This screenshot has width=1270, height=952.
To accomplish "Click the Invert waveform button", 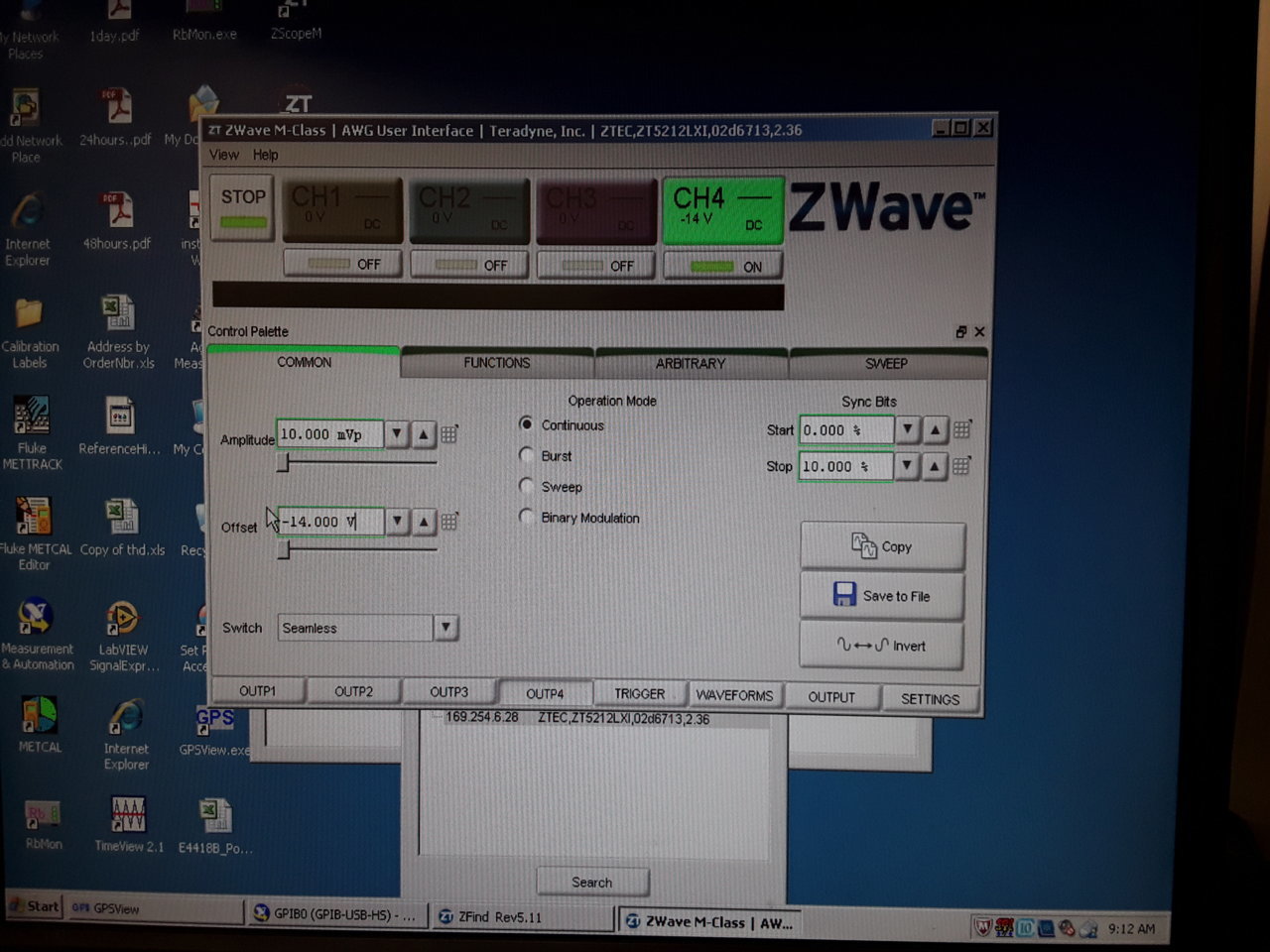I will pyautogui.click(x=881, y=646).
